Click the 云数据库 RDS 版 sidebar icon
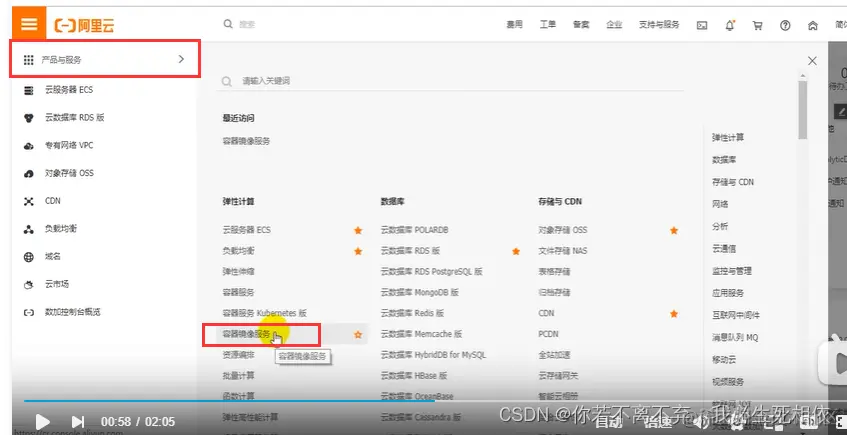This screenshot has height=435, width=847. [29, 118]
